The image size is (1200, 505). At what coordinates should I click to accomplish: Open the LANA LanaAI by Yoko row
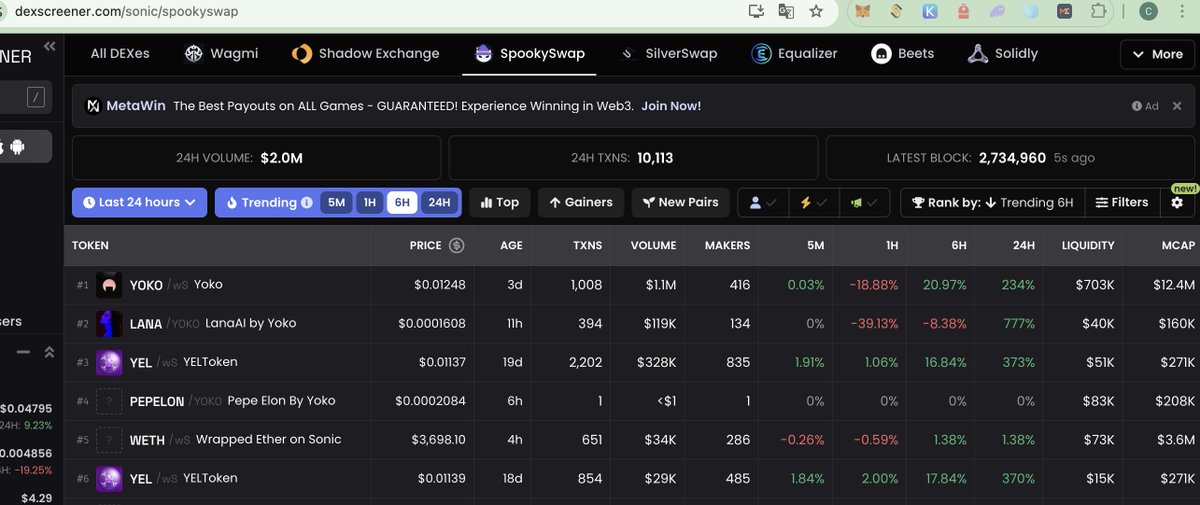pyautogui.click(x=632, y=324)
